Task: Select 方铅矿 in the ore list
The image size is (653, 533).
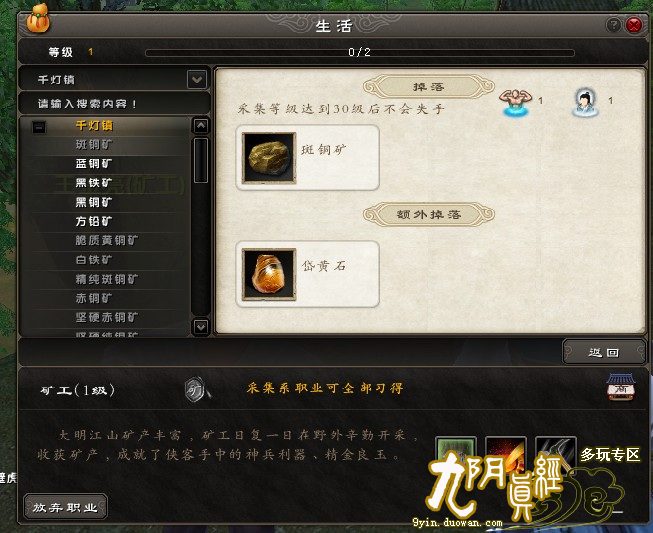Action: pyautogui.click(x=94, y=221)
